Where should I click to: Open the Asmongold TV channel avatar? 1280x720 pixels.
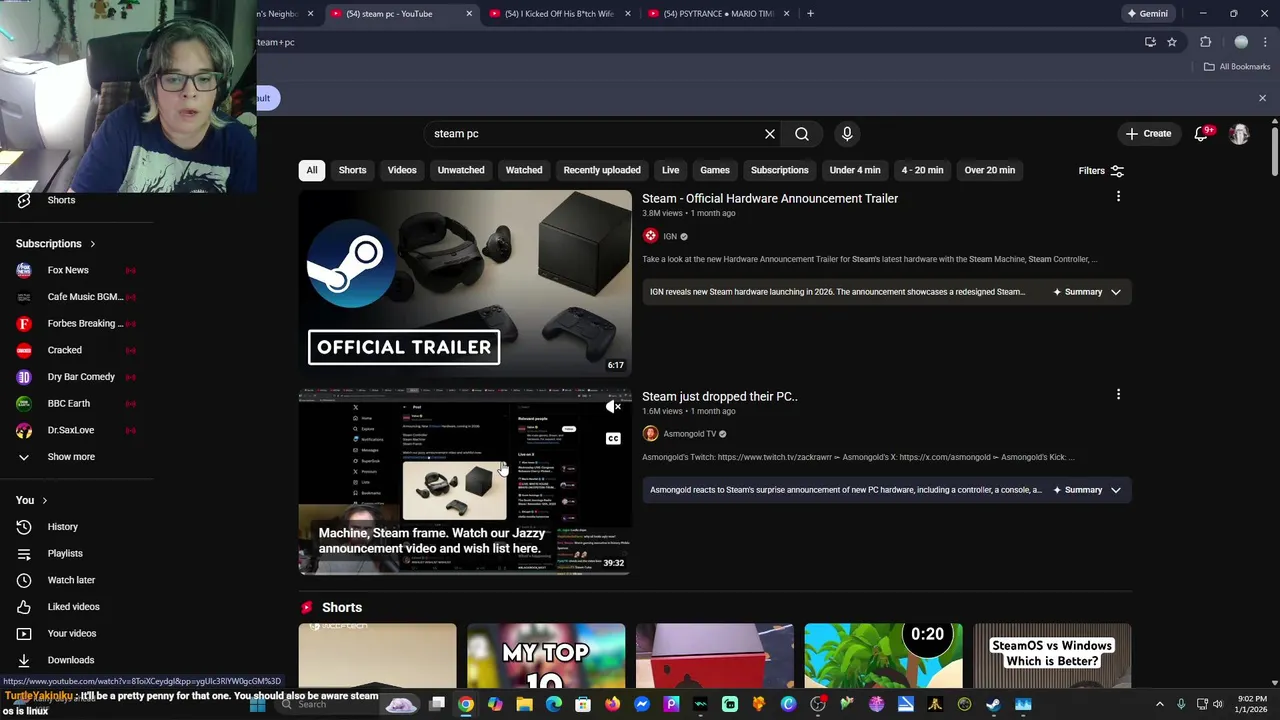pos(650,434)
